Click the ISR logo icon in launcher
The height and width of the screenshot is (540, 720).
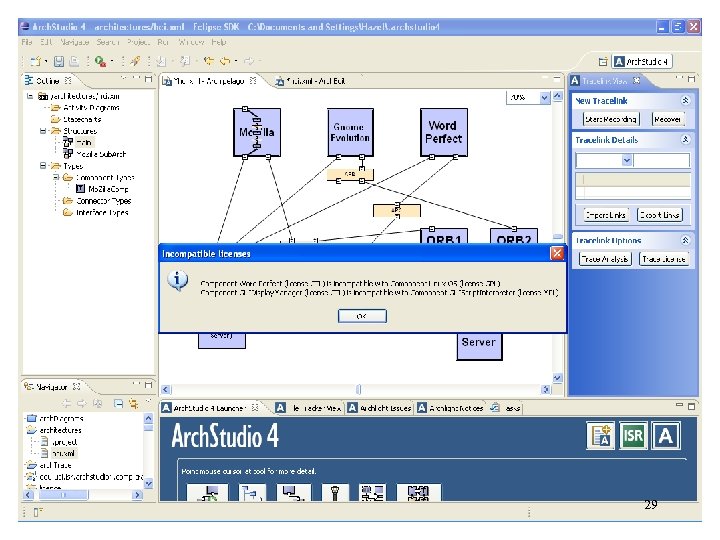633,435
